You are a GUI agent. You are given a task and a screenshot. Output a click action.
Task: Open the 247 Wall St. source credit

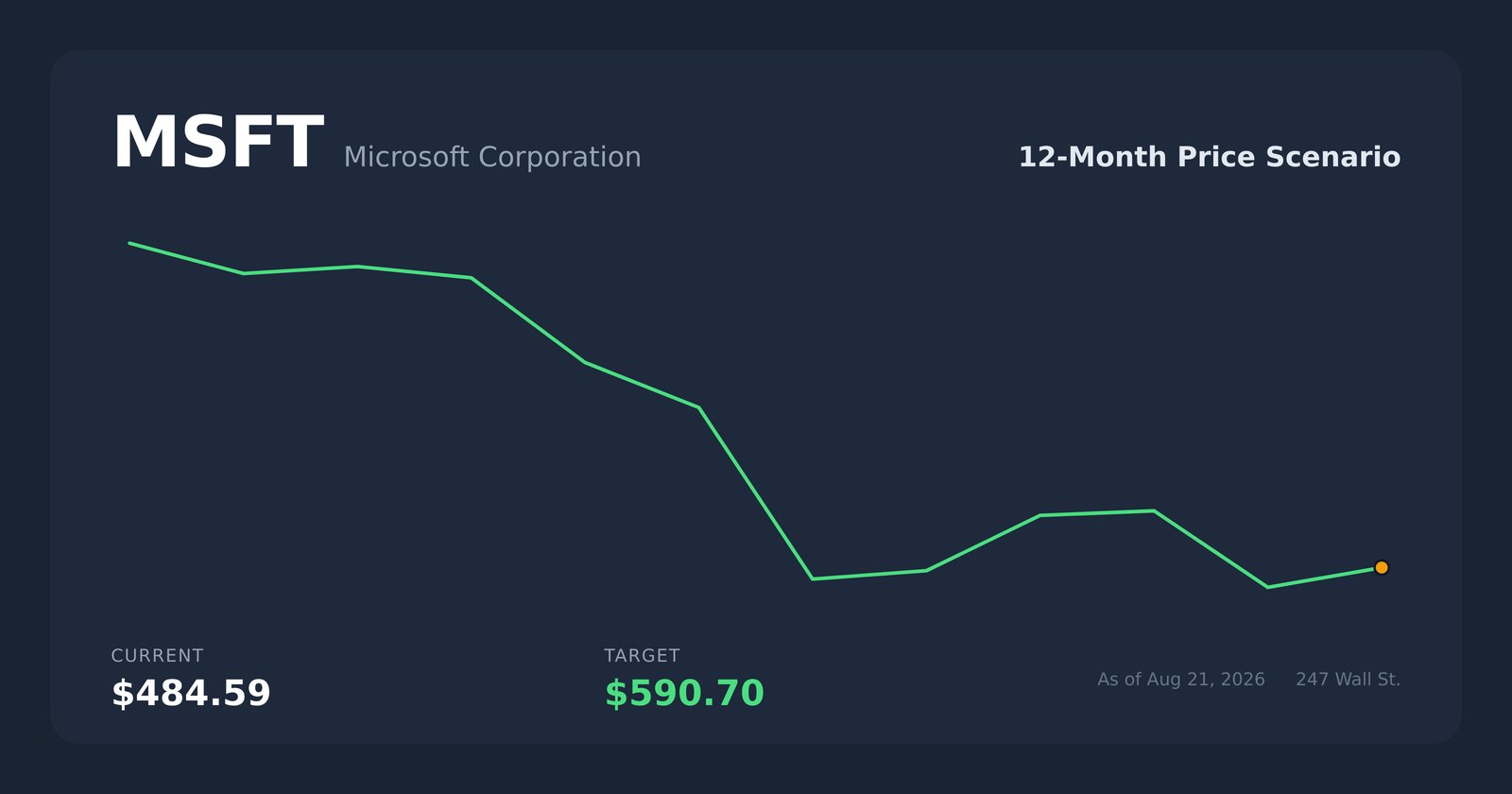point(1349,680)
